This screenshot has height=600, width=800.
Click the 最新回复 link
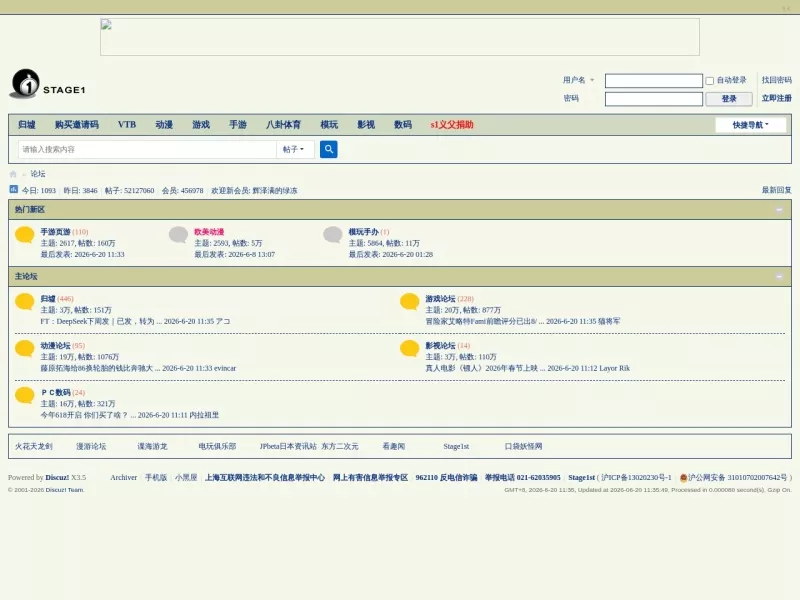pyautogui.click(x=777, y=190)
